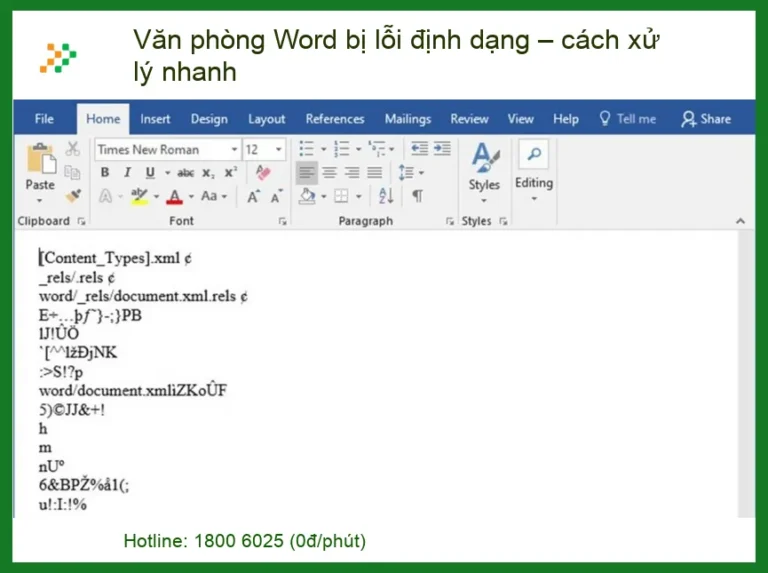Image resolution: width=768 pixels, height=573 pixels.
Task: Increase font size with grow icon
Action: [253, 196]
